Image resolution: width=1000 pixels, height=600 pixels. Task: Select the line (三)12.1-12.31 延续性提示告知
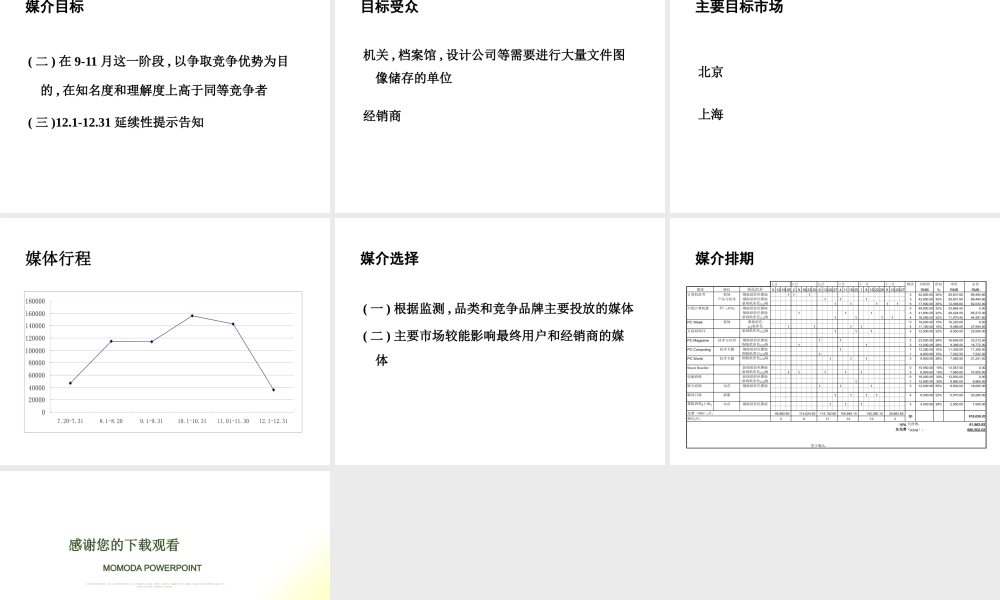click(116, 122)
